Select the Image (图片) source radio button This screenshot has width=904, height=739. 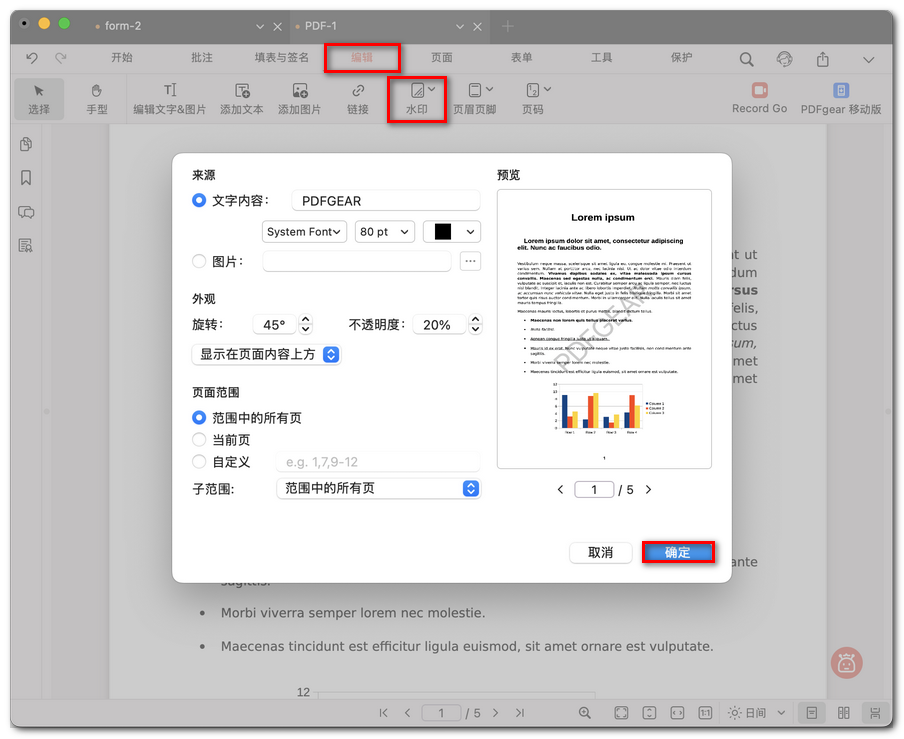tap(199, 261)
